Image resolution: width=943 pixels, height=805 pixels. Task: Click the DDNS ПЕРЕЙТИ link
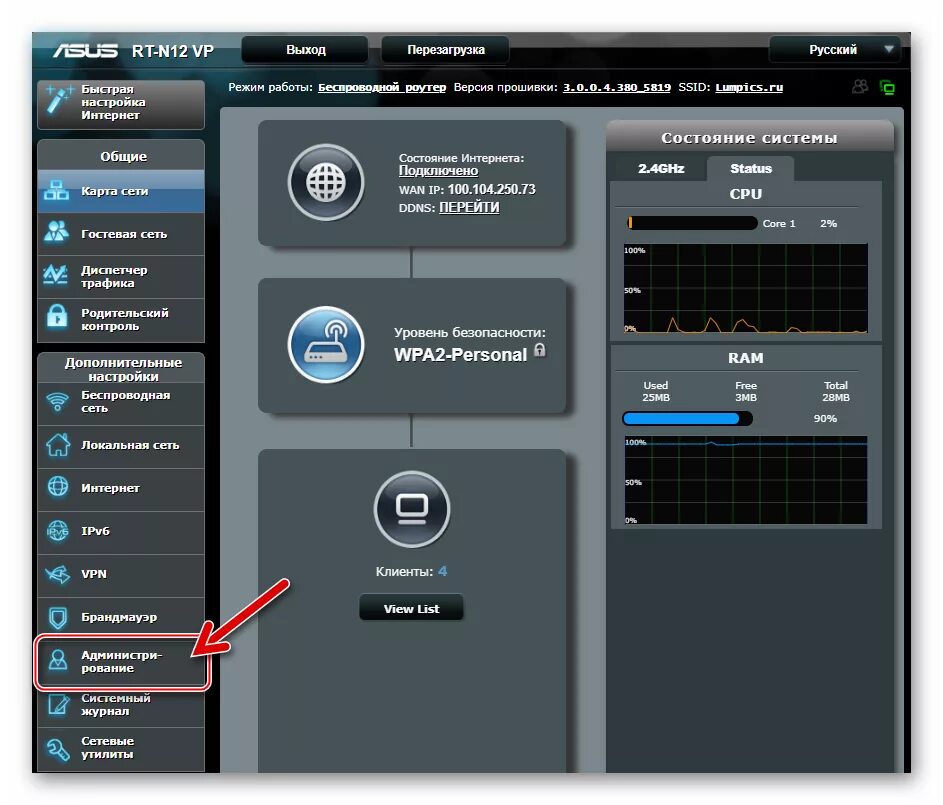[x=469, y=207]
